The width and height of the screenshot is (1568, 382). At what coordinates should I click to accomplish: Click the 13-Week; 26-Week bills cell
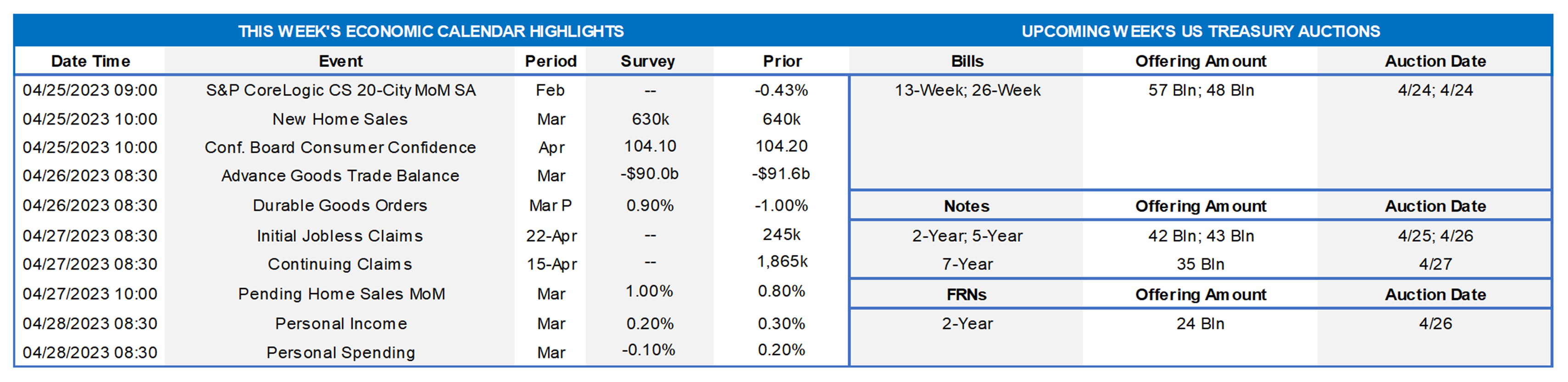click(x=967, y=91)
